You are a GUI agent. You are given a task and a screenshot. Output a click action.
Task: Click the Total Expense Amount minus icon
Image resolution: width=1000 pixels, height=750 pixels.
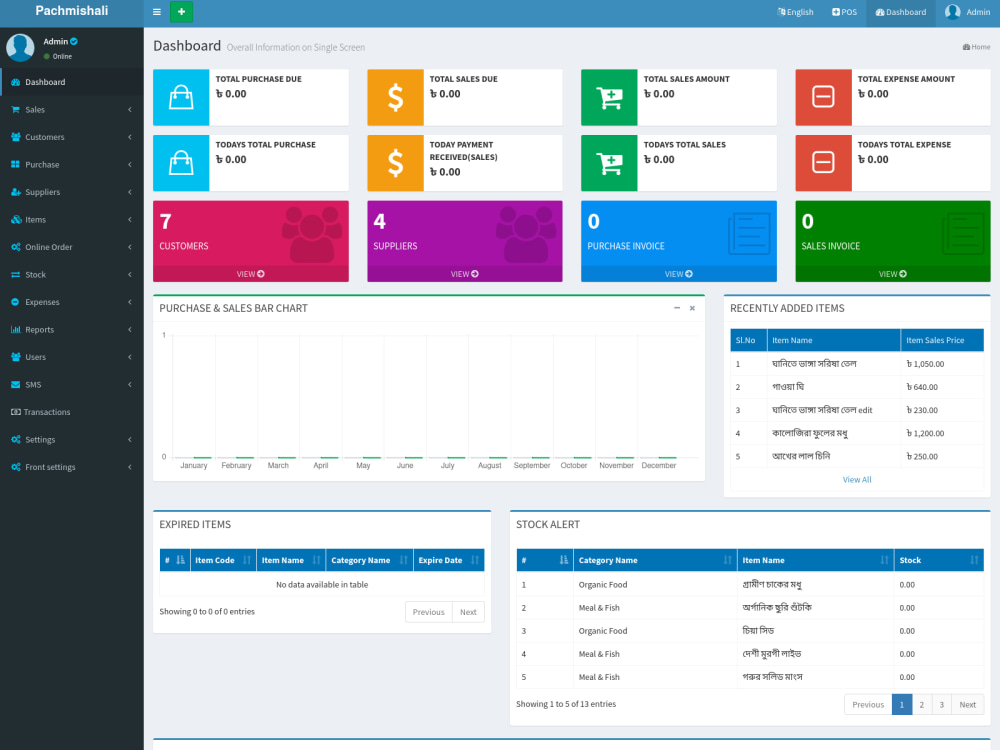[x=823, y=97]
